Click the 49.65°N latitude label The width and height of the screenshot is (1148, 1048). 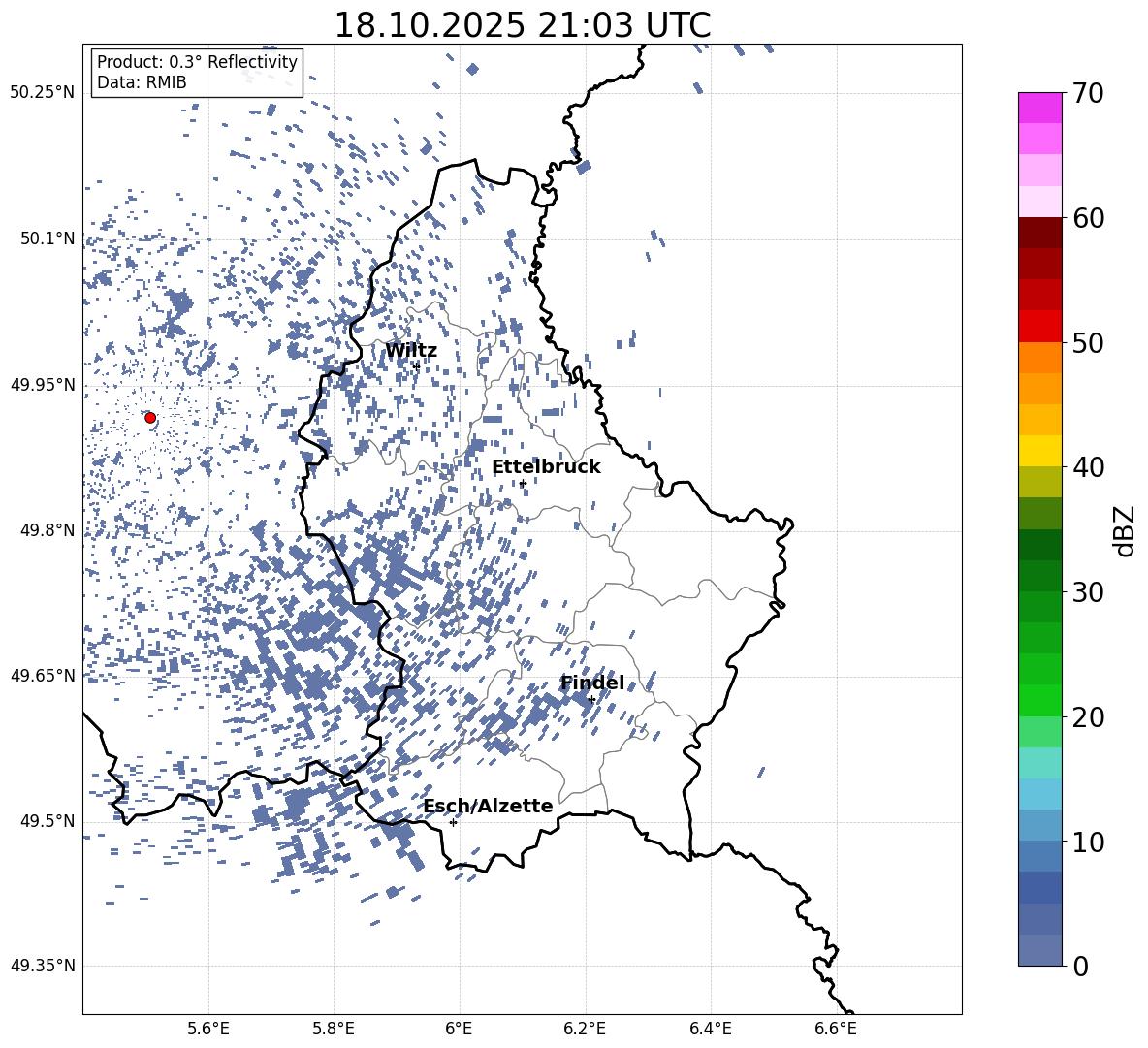(x=43, y=676)
